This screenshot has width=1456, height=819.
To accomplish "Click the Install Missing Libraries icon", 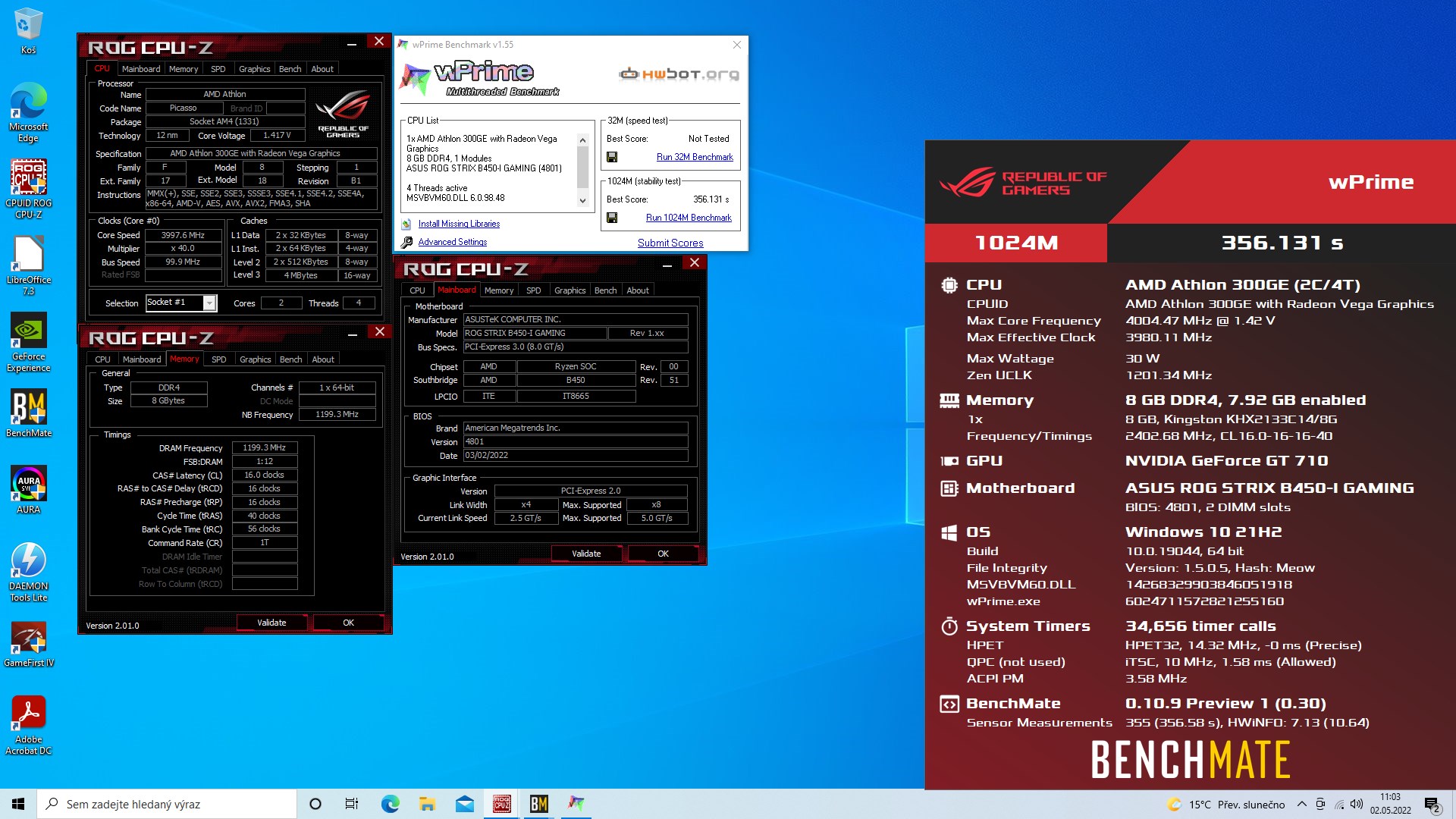I will point(406,224).
